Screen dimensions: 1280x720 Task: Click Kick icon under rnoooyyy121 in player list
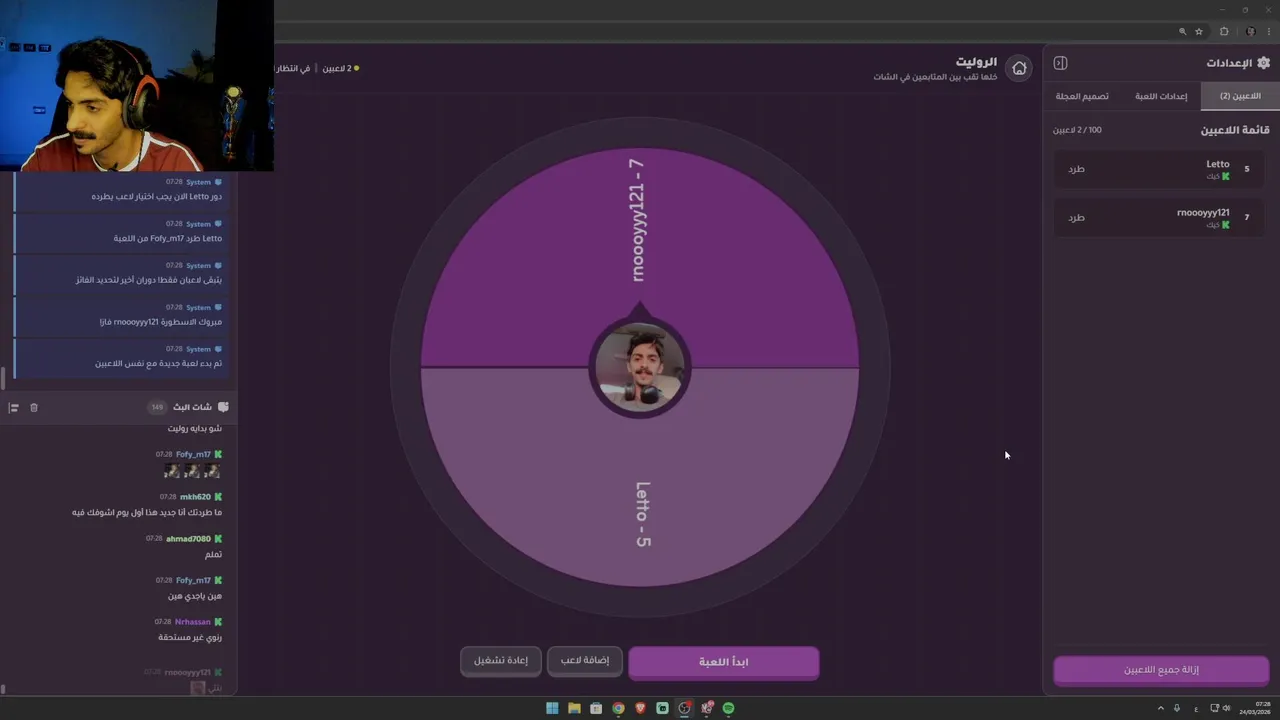pyautogui.click(x=1226, y=225)
